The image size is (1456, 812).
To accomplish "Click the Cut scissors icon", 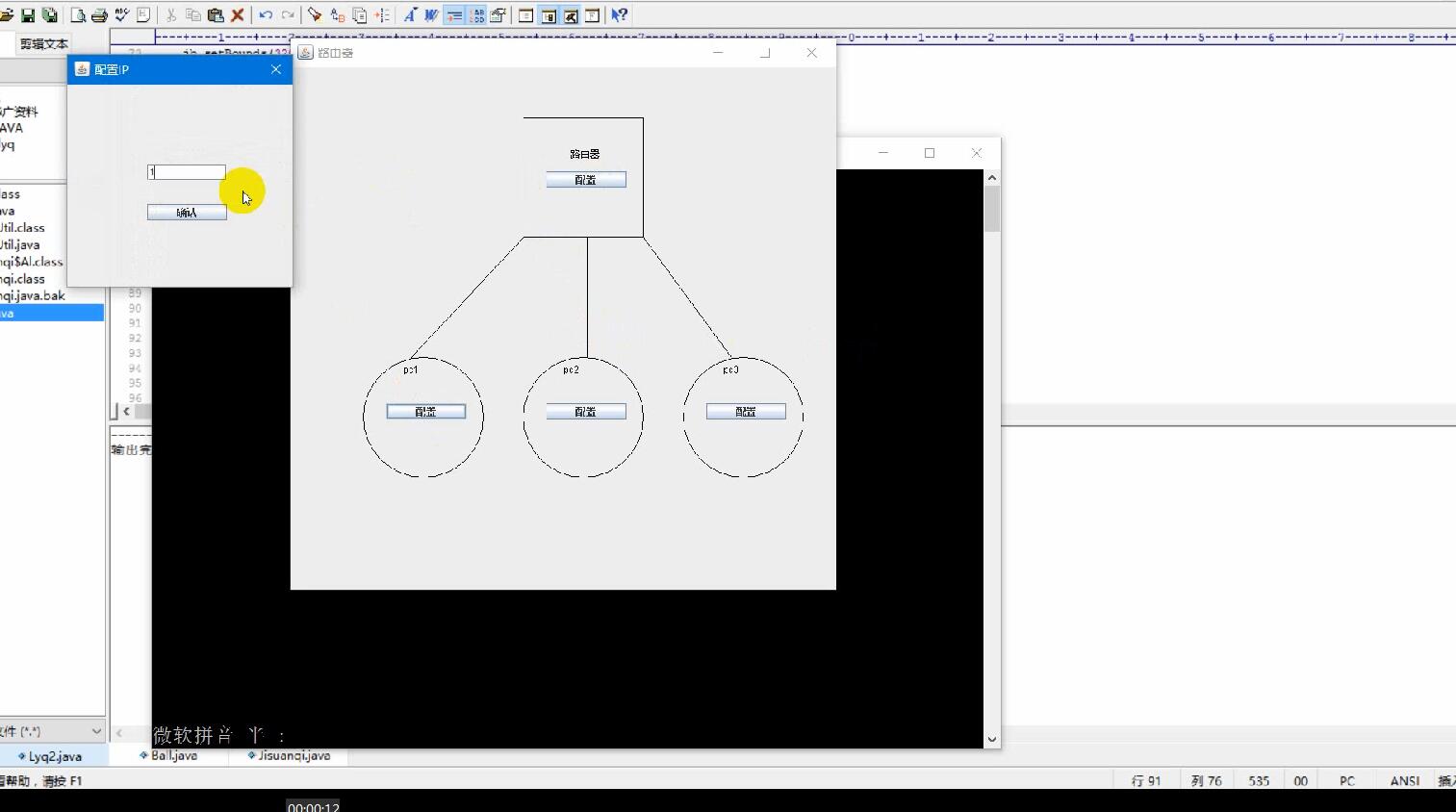I will [x=171, y=15].
